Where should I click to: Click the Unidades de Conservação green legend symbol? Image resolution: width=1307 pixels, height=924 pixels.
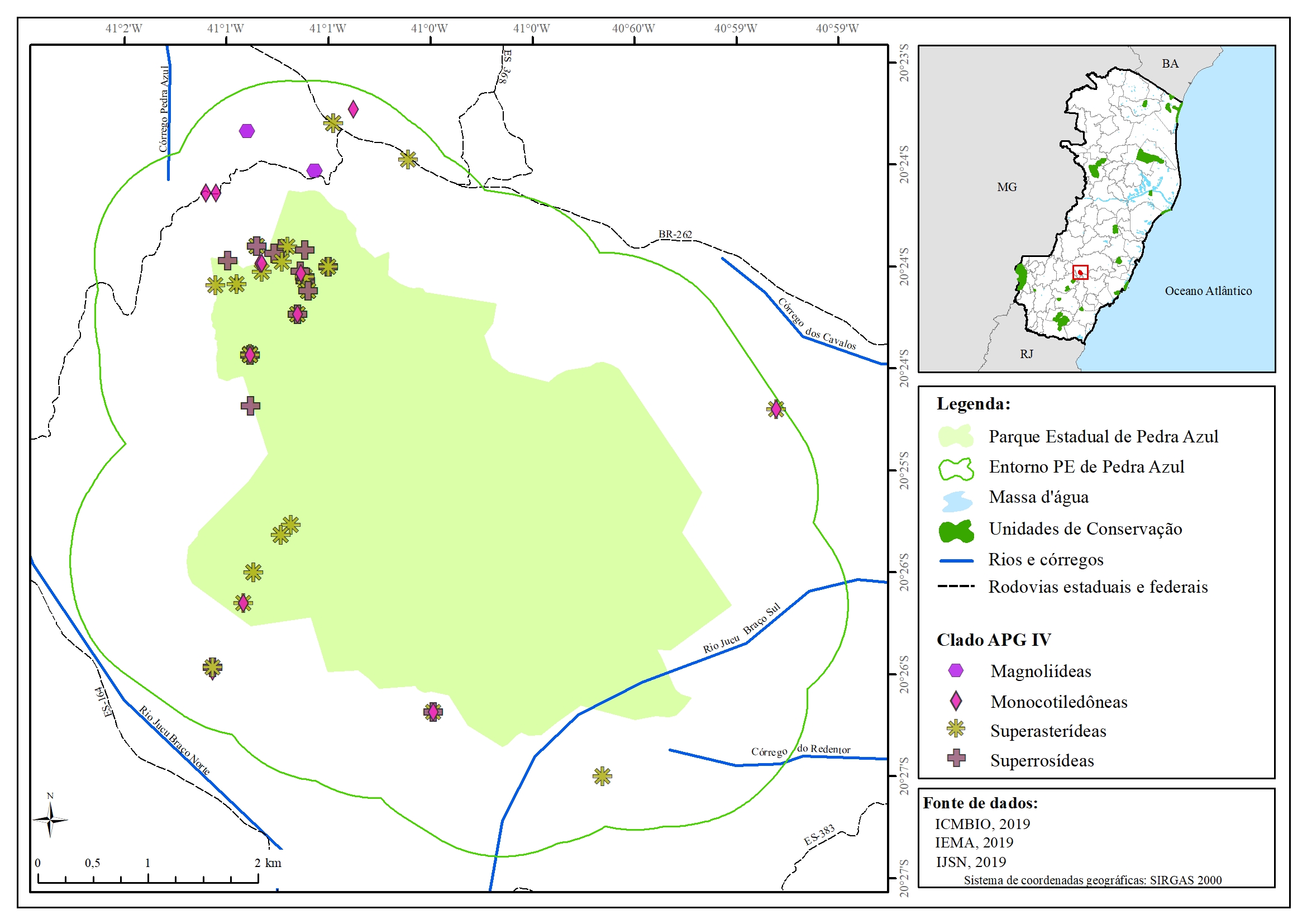click(x=956, y=531)
